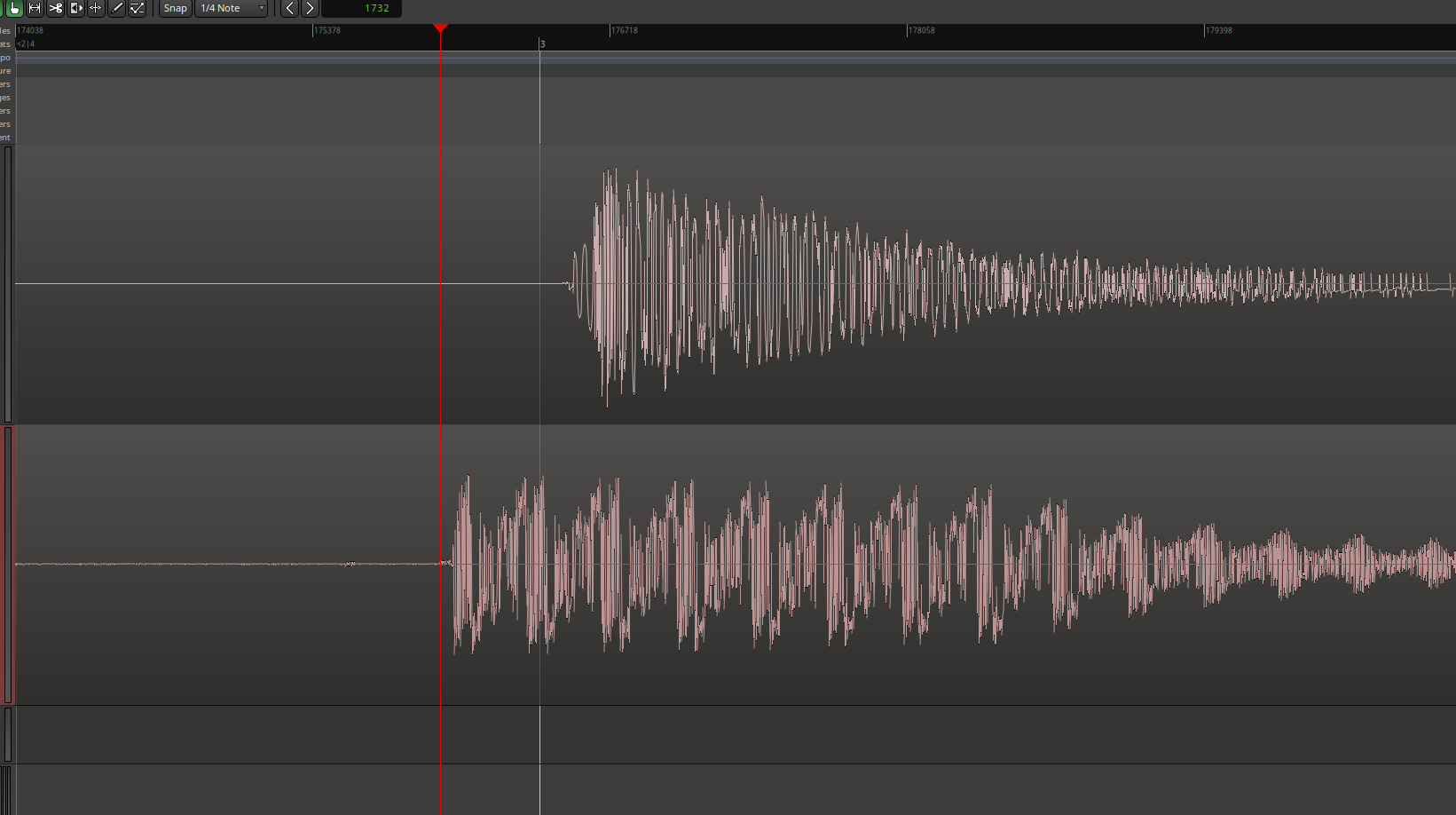Select the automation/internal edit tool
The image size is (1456, 815).
(x=137, y=8)
